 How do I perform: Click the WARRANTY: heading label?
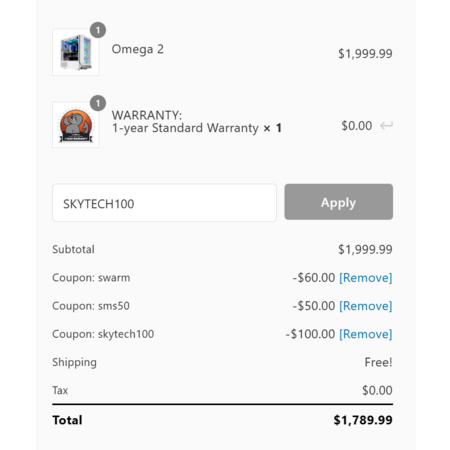coord(147,115)
